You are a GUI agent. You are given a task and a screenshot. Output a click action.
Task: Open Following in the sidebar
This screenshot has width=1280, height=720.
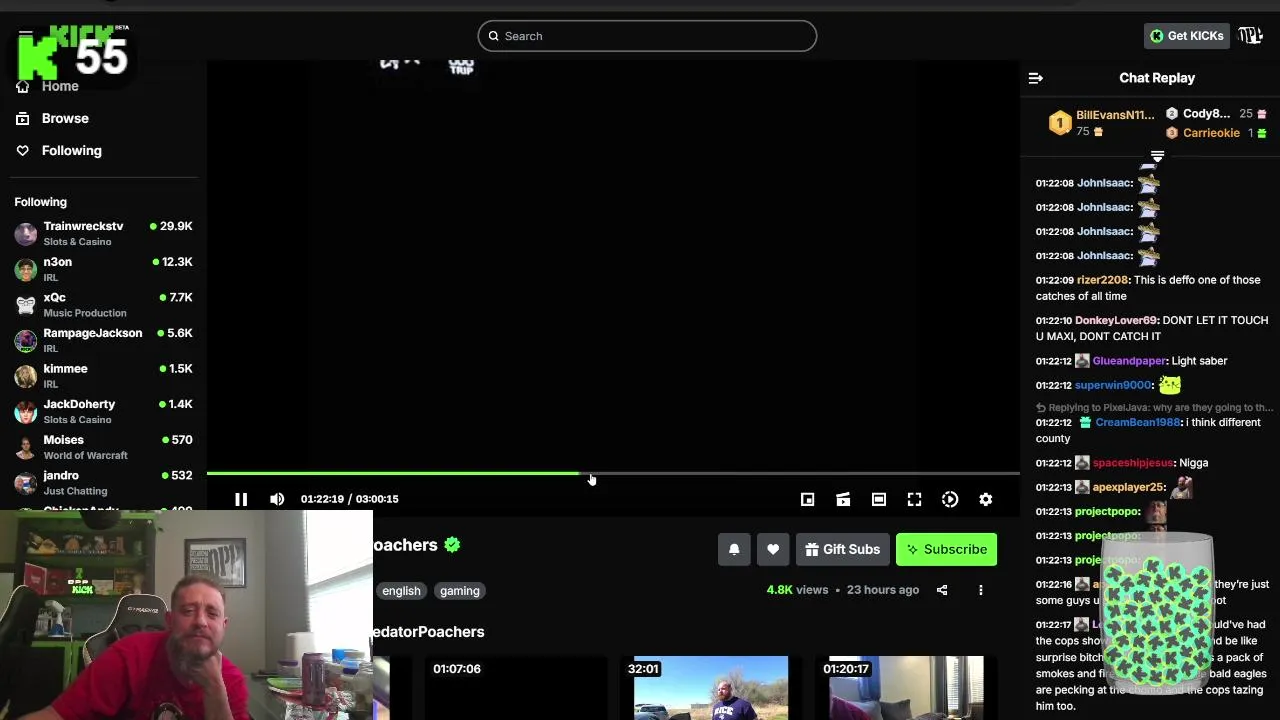pos(71,150)
